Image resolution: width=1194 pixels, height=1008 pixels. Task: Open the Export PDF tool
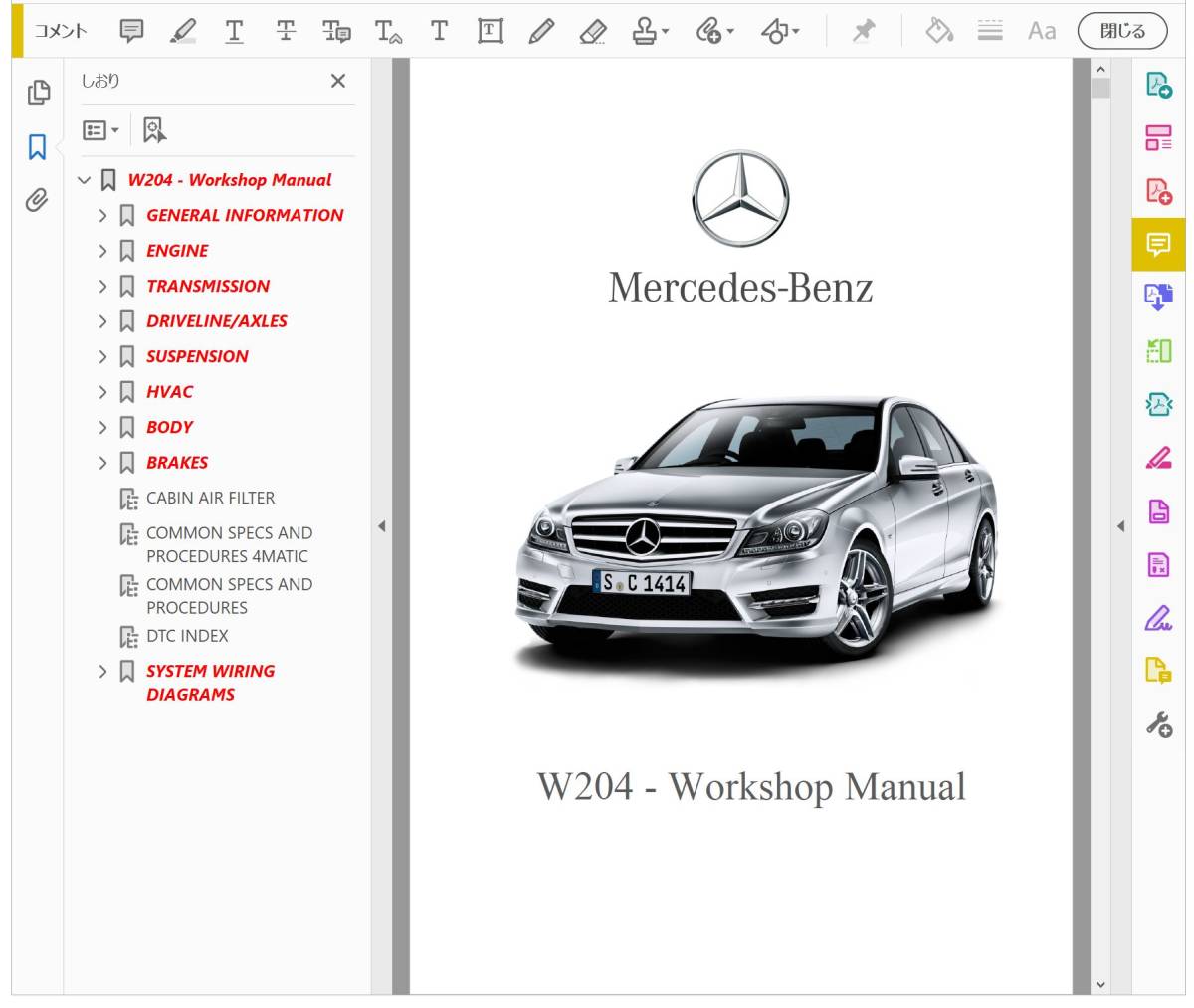click(x=1158, y=84)
